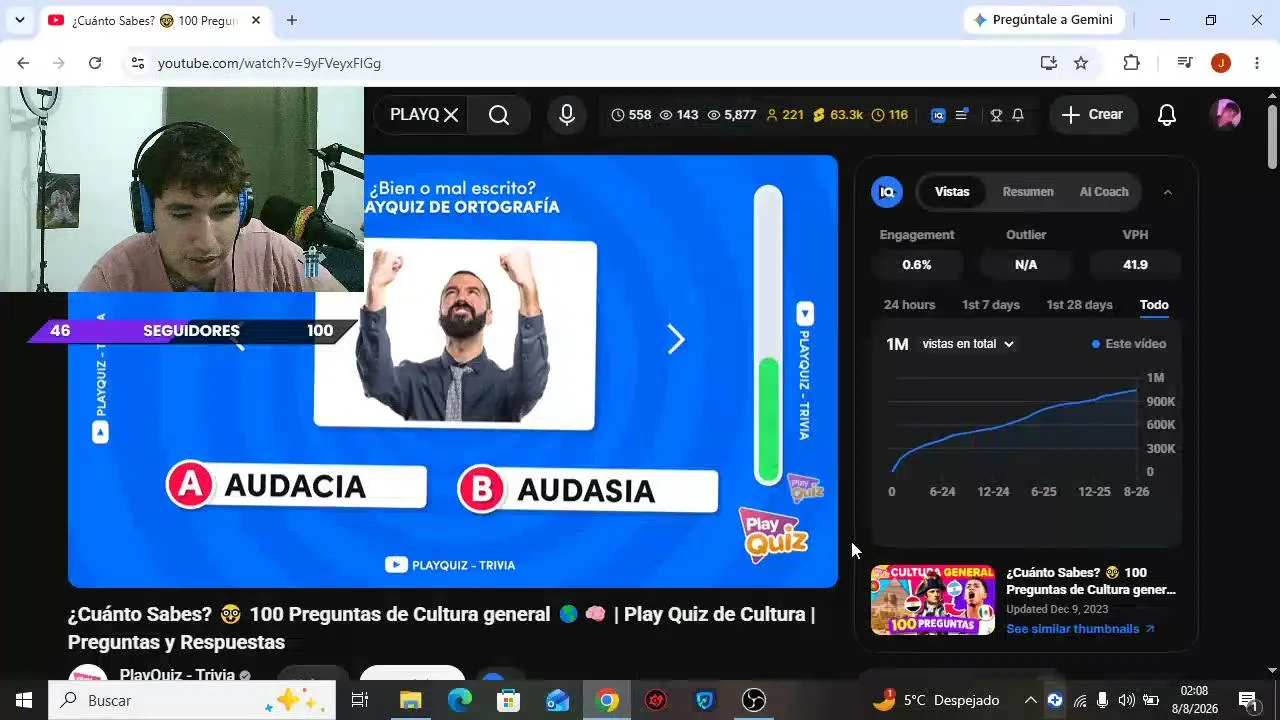Open the Chrome extensions puzzle icon

pyautogui.click(x=1131, y=63)
